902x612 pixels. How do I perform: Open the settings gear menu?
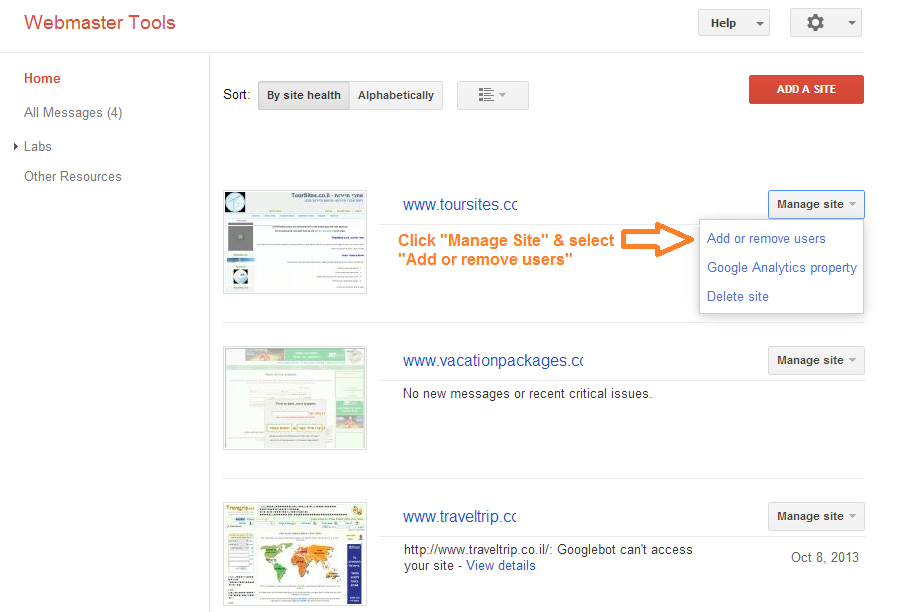[x=825, y=23]
